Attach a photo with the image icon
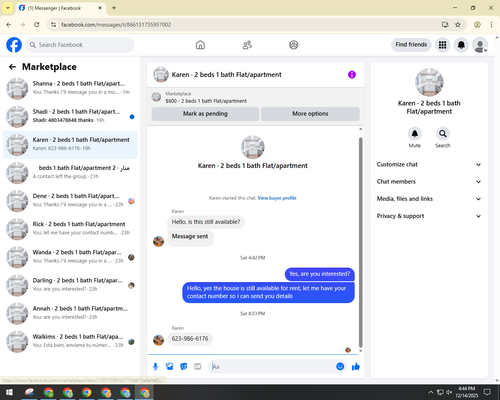The width and height of the screenshot is (500, 400). 170,367
